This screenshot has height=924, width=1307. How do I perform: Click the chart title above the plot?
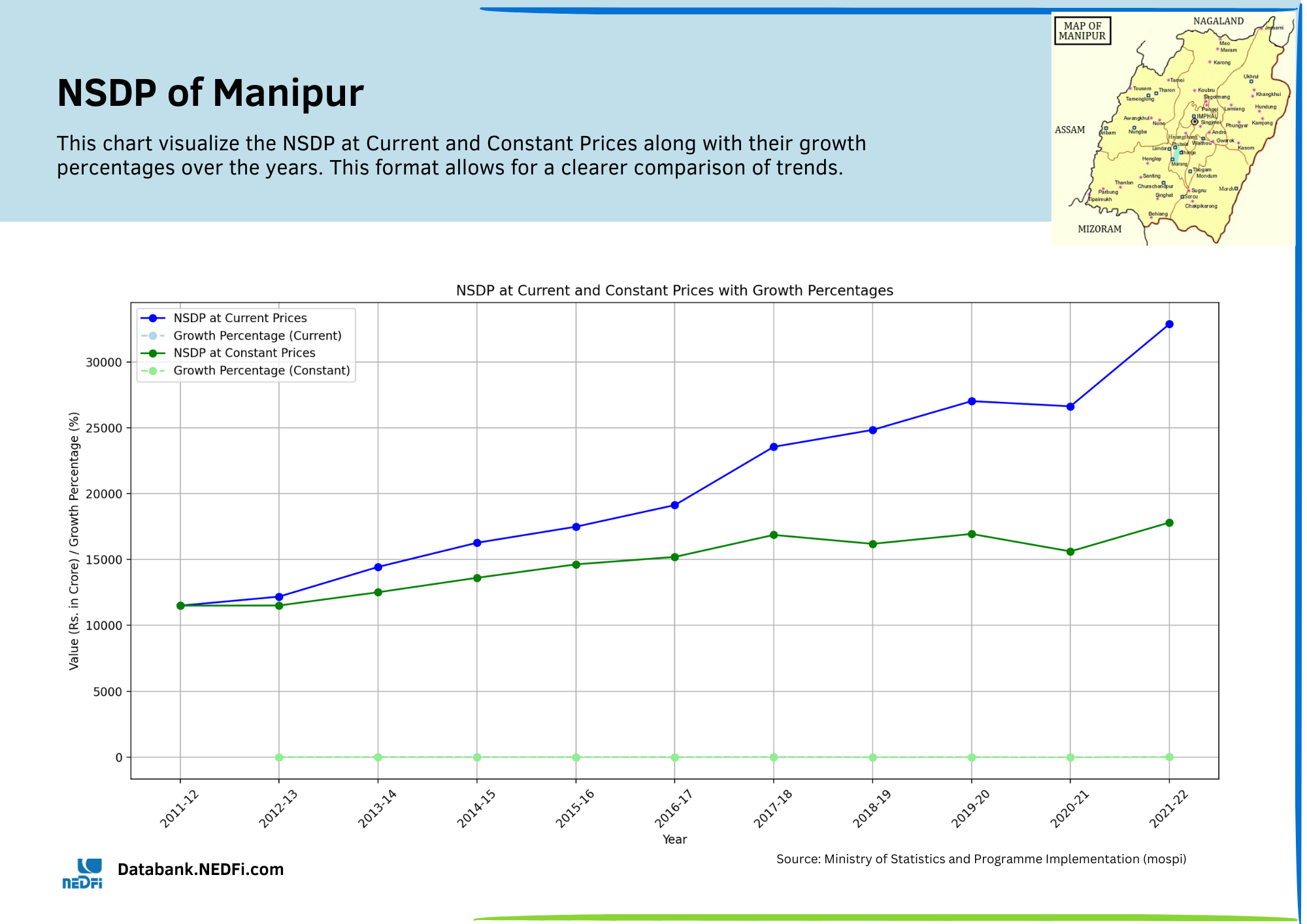[x=674, y=291]
